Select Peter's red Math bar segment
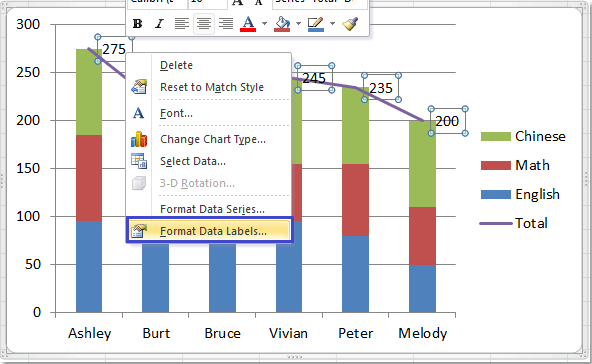The image size is (592, 364). (x=355, y=200)
